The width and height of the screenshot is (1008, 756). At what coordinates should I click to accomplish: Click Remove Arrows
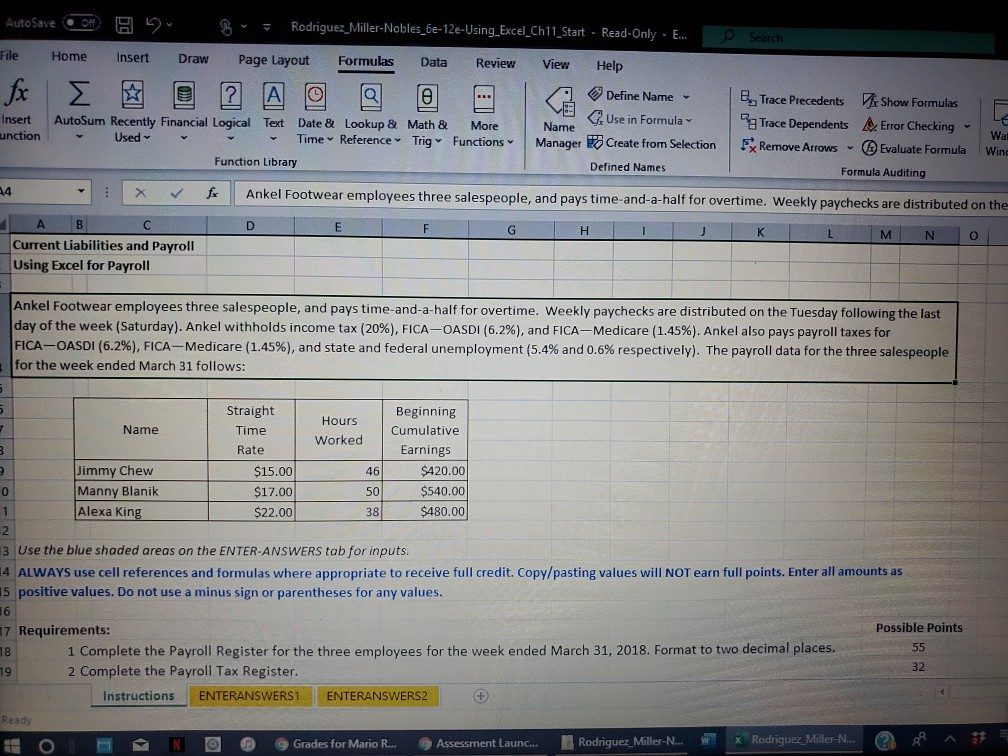[790, 146]
